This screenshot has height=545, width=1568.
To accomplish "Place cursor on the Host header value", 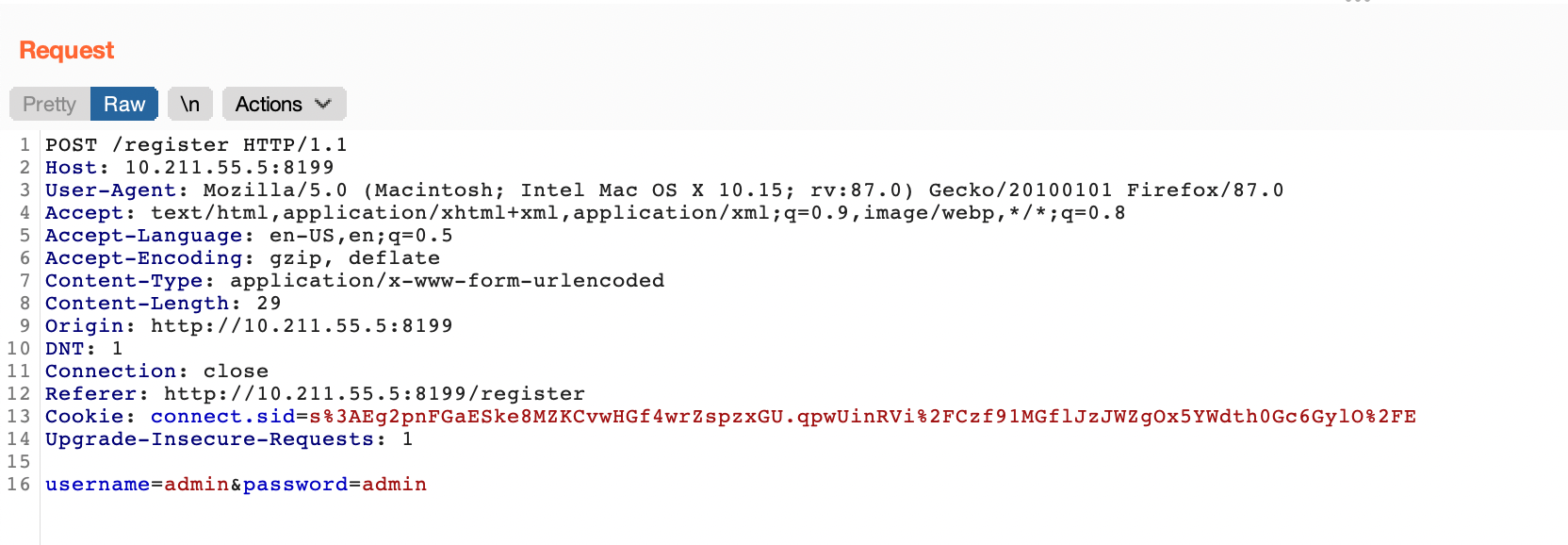I will coord(229,168).
